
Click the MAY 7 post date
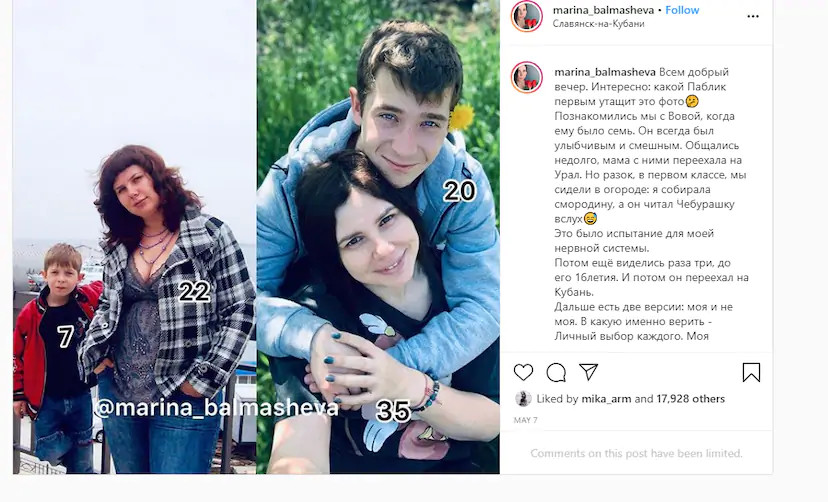[x=525, y=420]
